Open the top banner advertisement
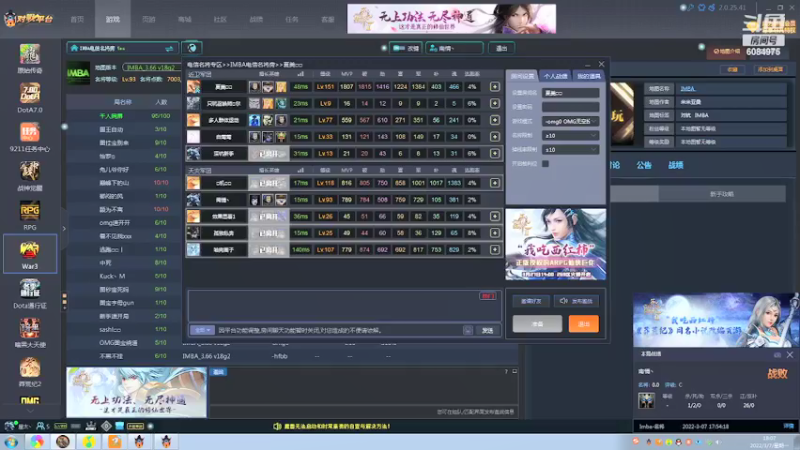This screenshot has height=450, width=800. 452,19
